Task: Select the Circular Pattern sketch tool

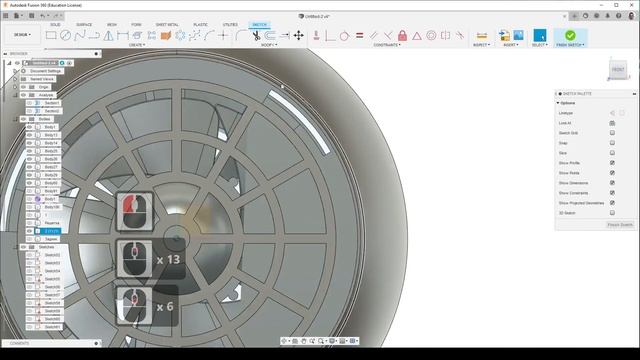Action: tap(180, 36)
